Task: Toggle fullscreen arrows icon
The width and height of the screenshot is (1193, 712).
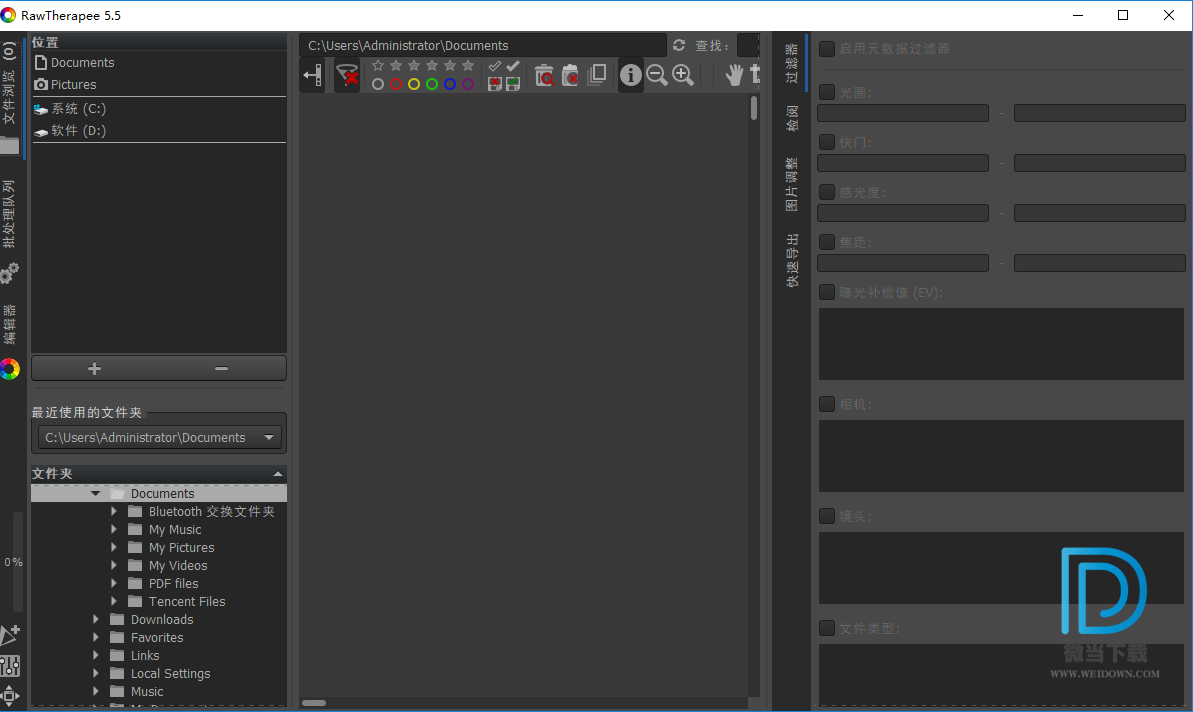Action: [10, 695]
